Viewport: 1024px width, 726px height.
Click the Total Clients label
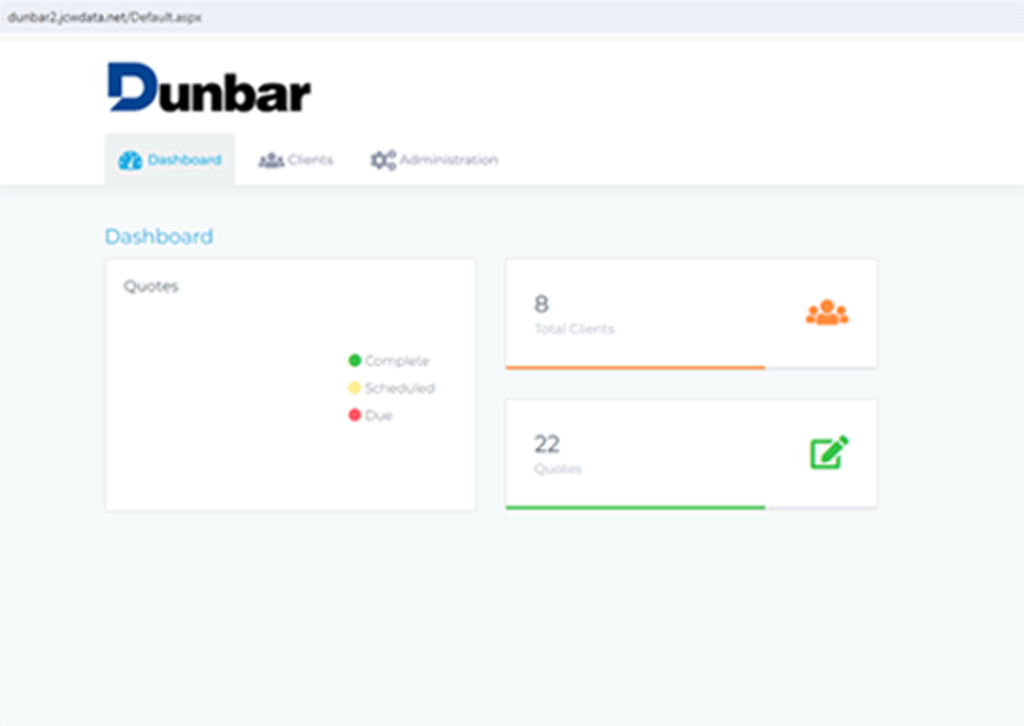click(x=574, y=329)
